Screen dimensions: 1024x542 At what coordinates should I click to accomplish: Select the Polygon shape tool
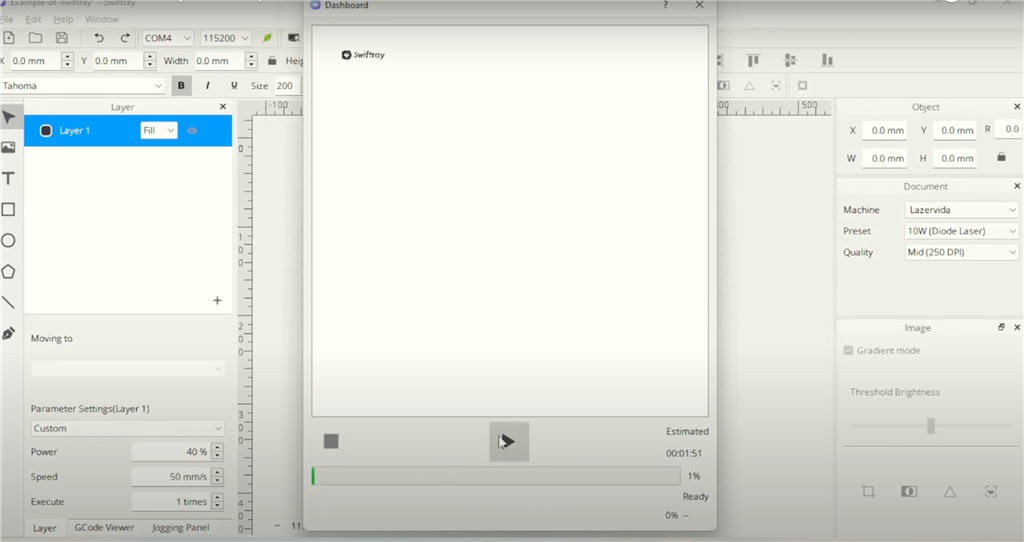point(9,271)
